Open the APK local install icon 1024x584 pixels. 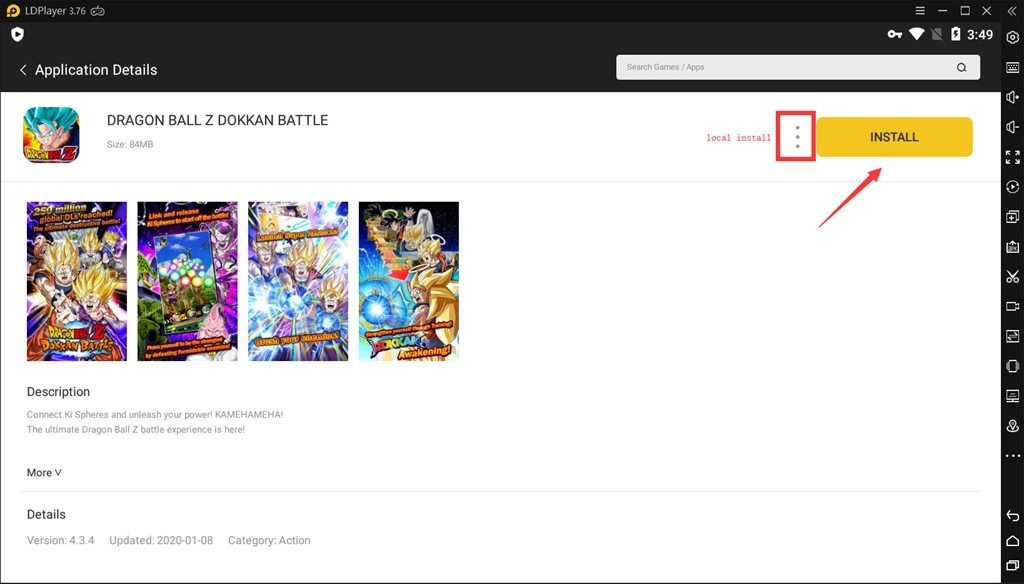click(x=1012, y=246)
